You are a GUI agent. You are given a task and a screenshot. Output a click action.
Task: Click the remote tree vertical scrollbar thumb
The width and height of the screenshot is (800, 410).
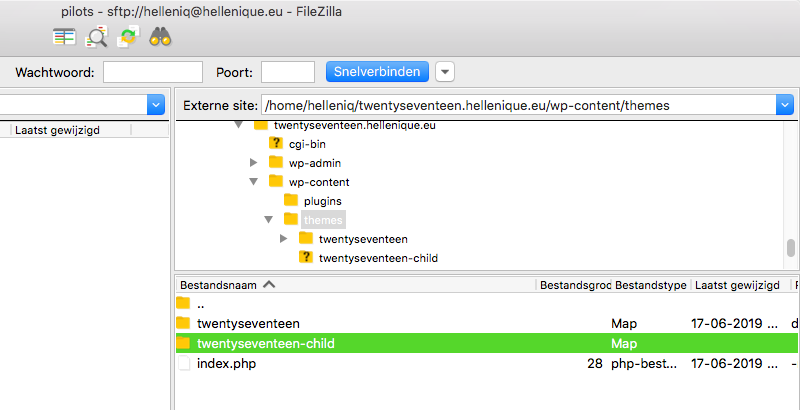[x=791, y=248]
